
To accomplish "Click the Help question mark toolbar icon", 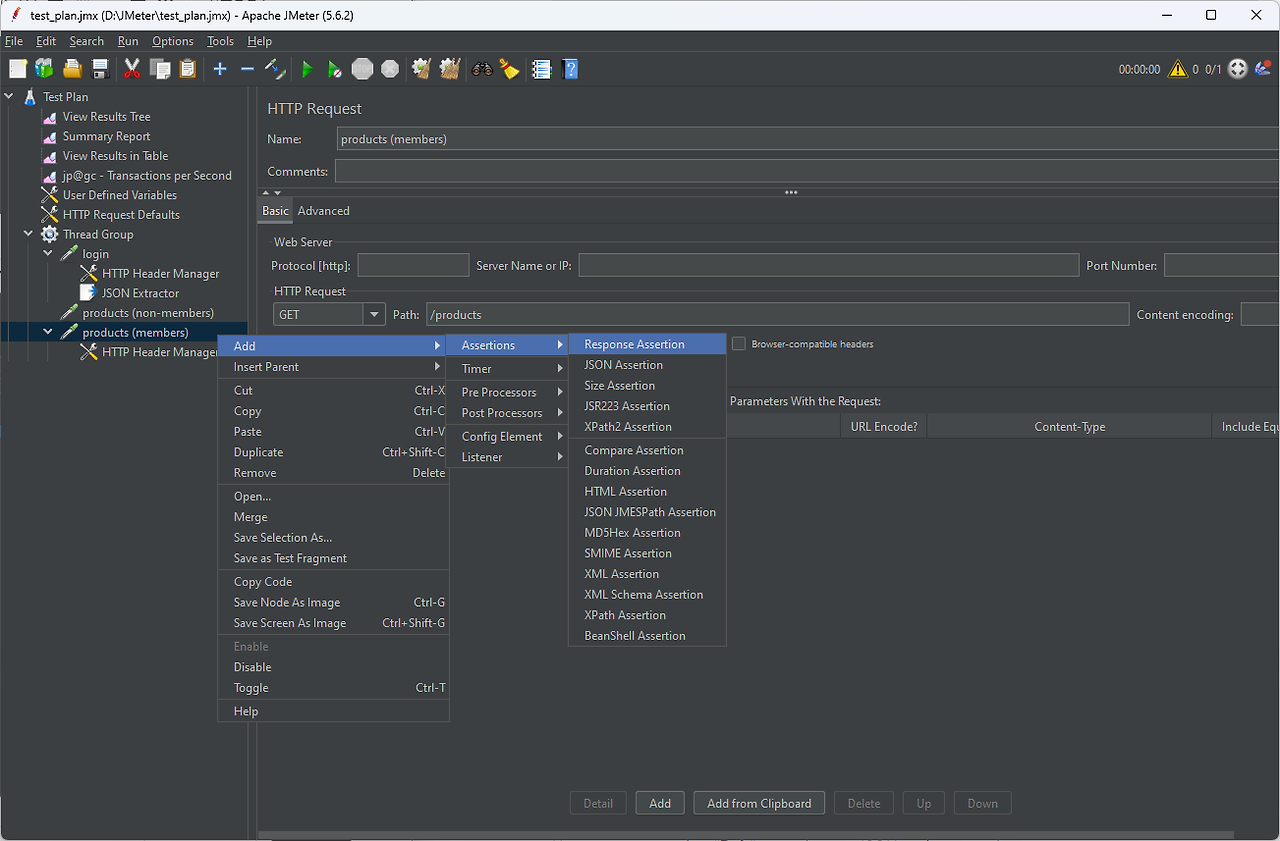I will (570, 69).
